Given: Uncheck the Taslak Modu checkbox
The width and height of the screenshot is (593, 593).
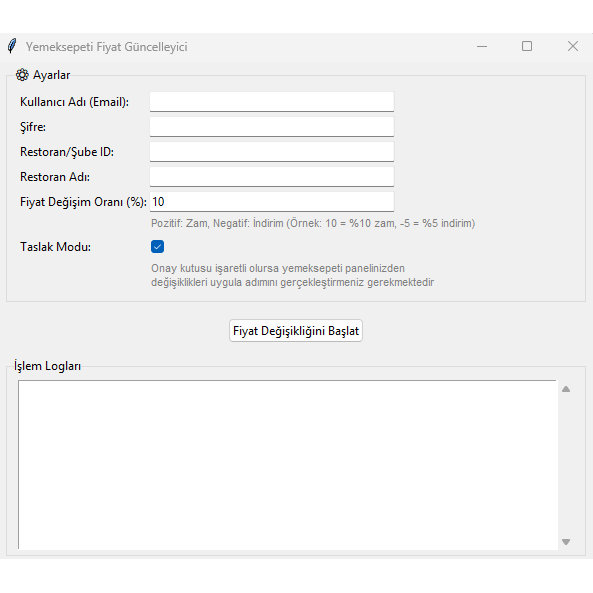Looking at the screenshot, I should (157, 247).
